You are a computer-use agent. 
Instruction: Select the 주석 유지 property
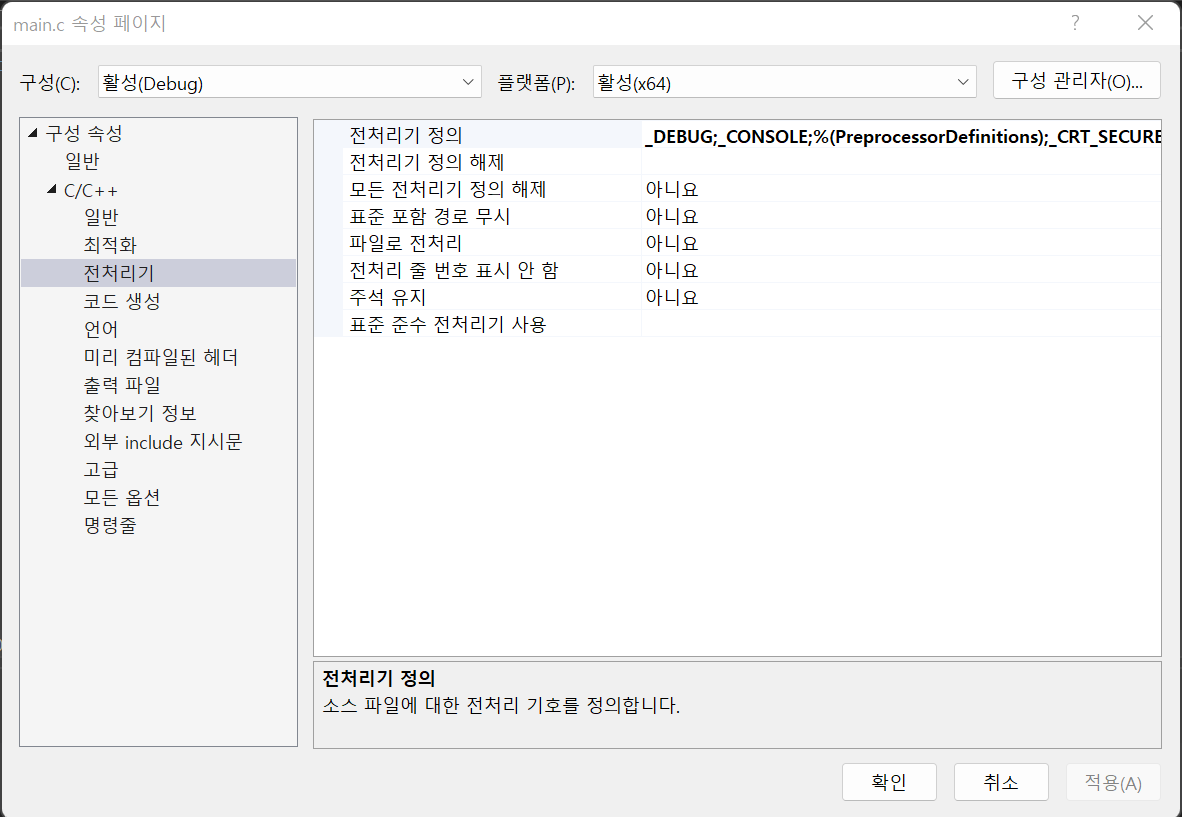click(x=387, y=297)
